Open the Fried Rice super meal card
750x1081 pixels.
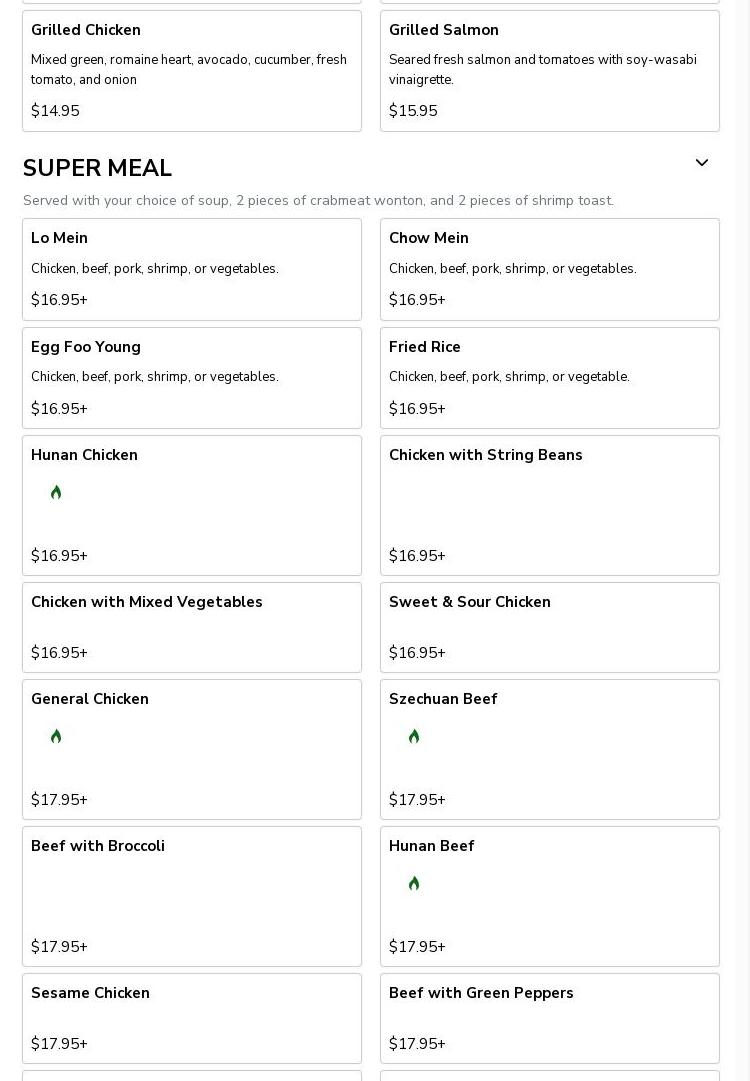(x=549, y=377)
